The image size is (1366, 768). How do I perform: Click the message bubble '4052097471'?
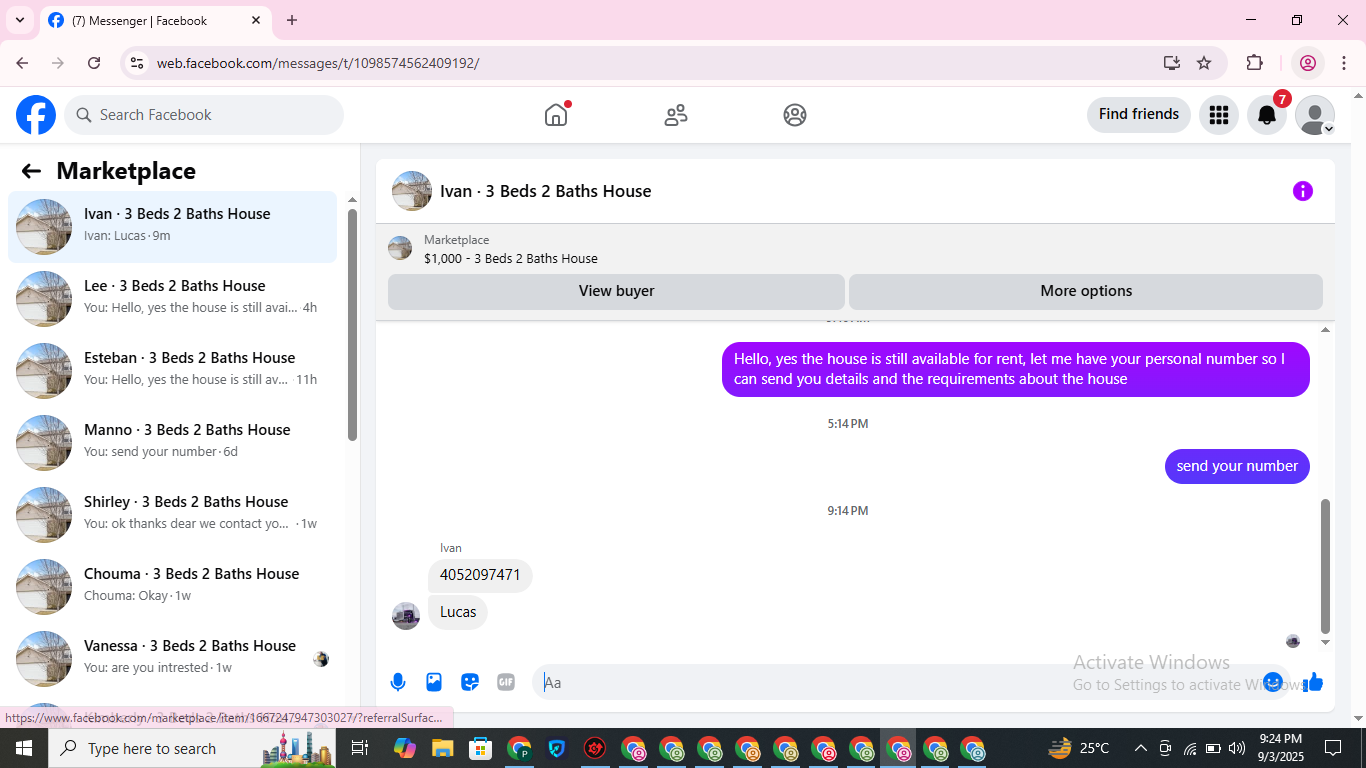[x=480, y=576]
